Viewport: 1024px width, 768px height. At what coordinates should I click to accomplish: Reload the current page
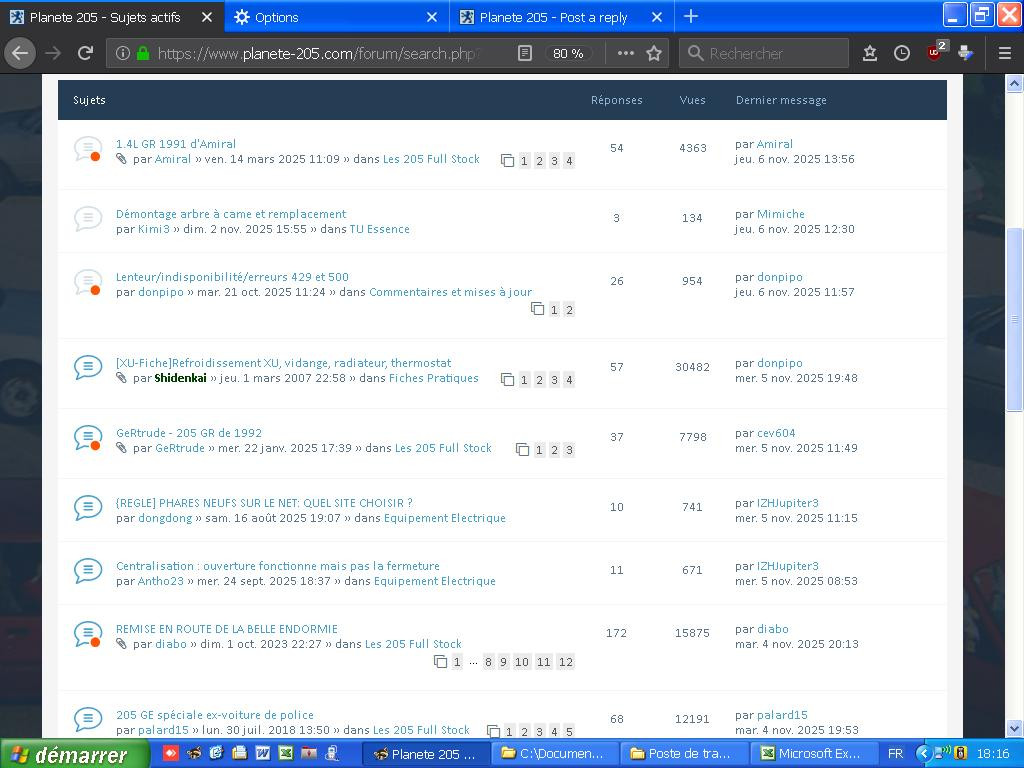pyautogui.click(x=86, y=53)
